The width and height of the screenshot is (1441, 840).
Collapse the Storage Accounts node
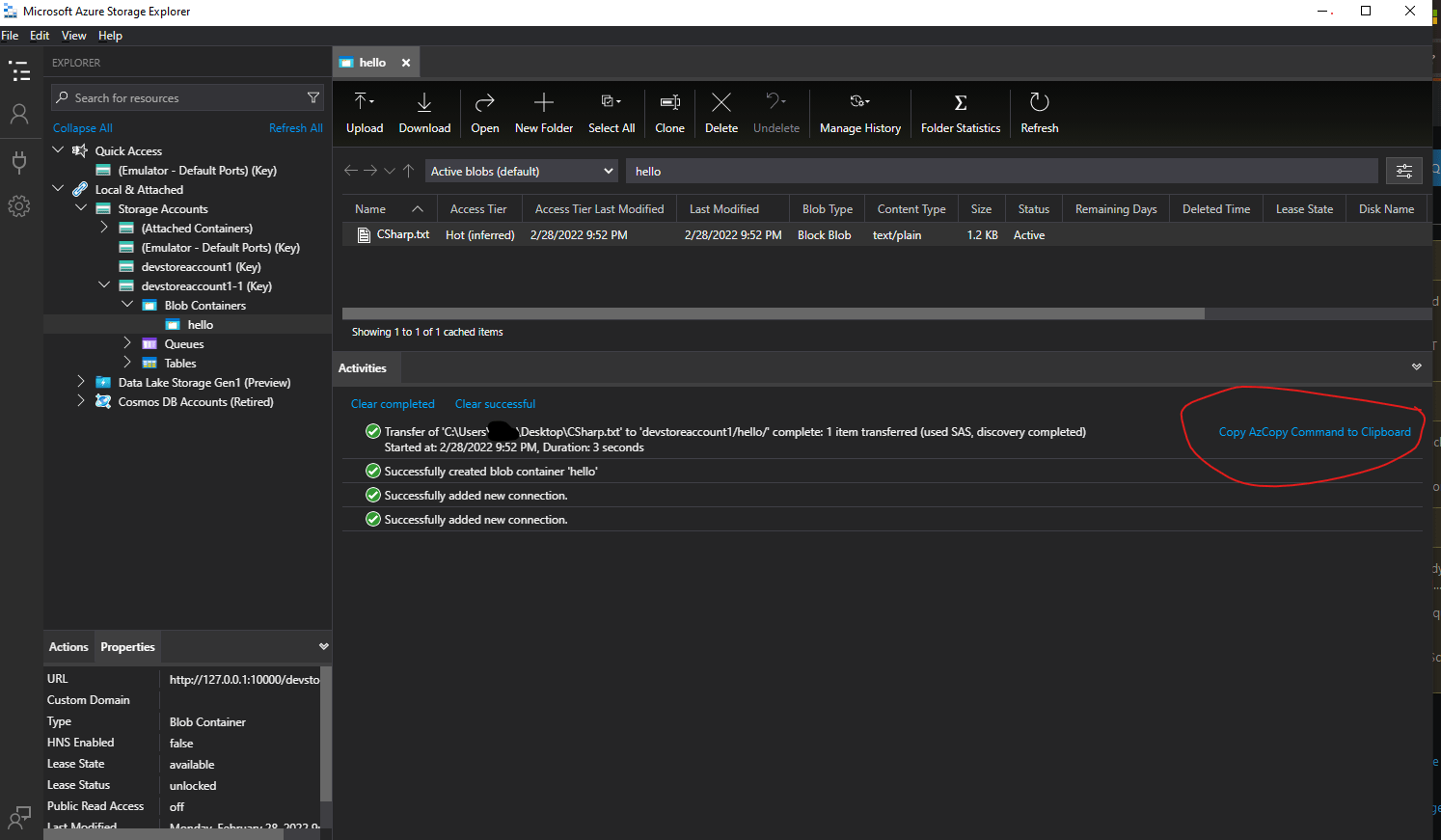[81, 208]
